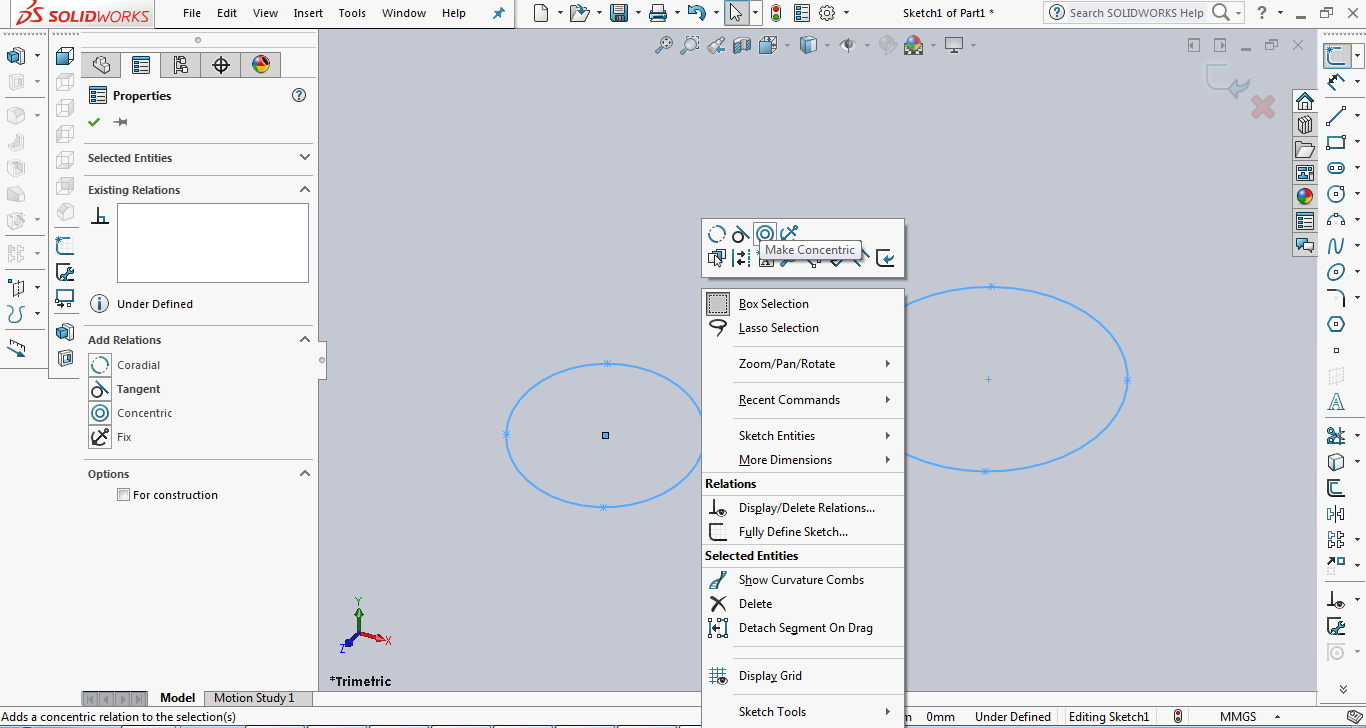
Task: Choose Lasso Selection from context menu
Action: point(803,328)
